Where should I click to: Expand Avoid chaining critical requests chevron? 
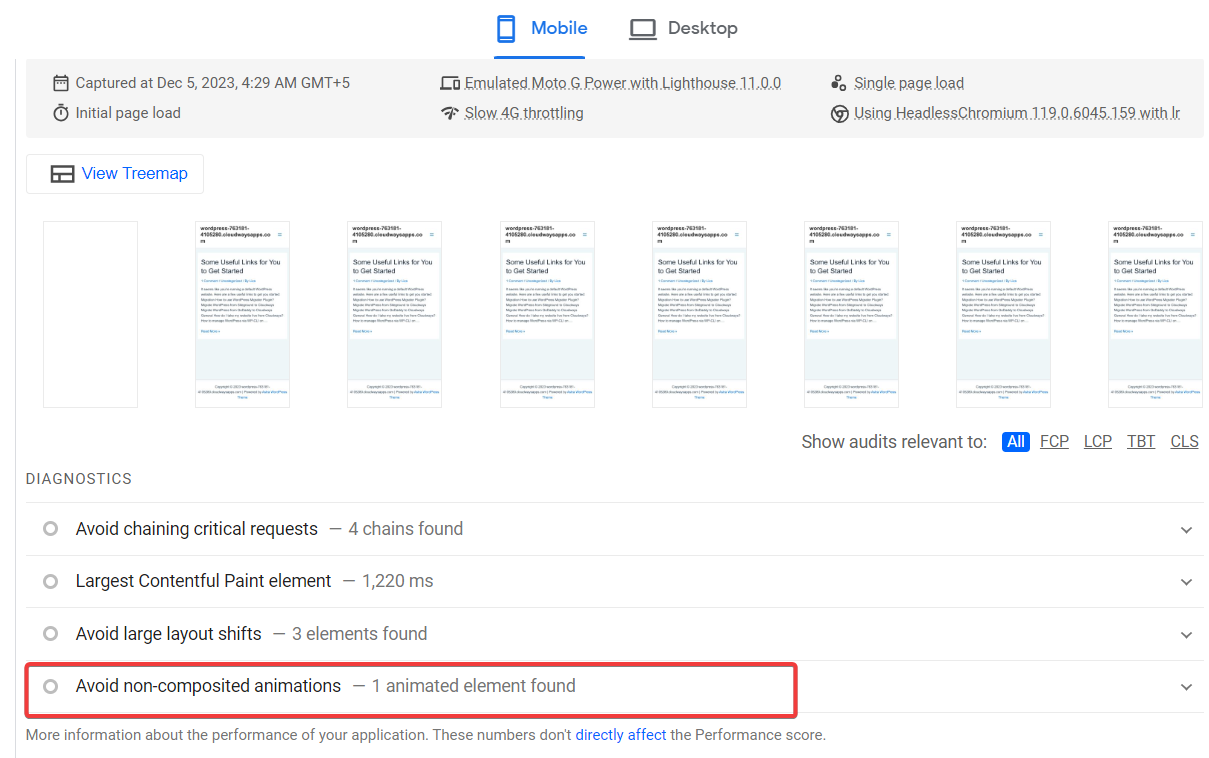click(1186, 530)
